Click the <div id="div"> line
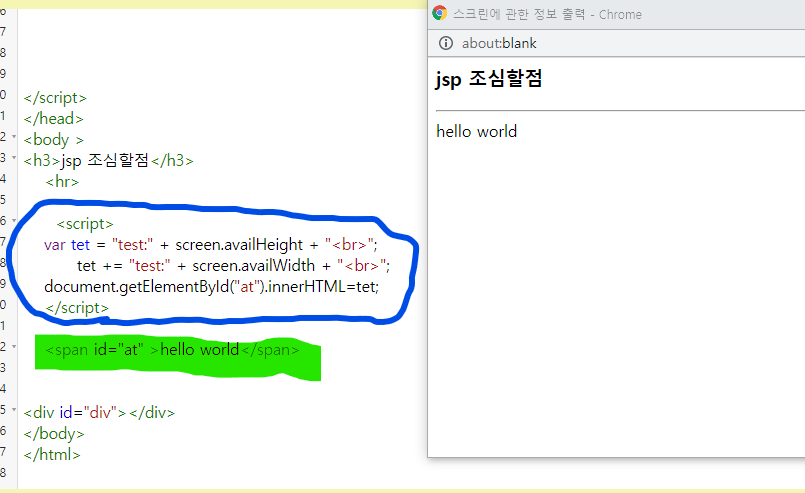The height and width of the screenshot is (493, 805). 99,412
